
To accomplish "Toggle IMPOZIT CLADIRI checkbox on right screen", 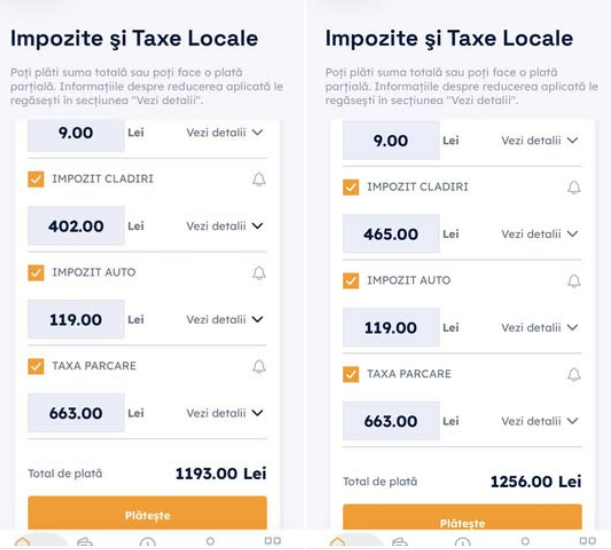I will pos(351,187).
